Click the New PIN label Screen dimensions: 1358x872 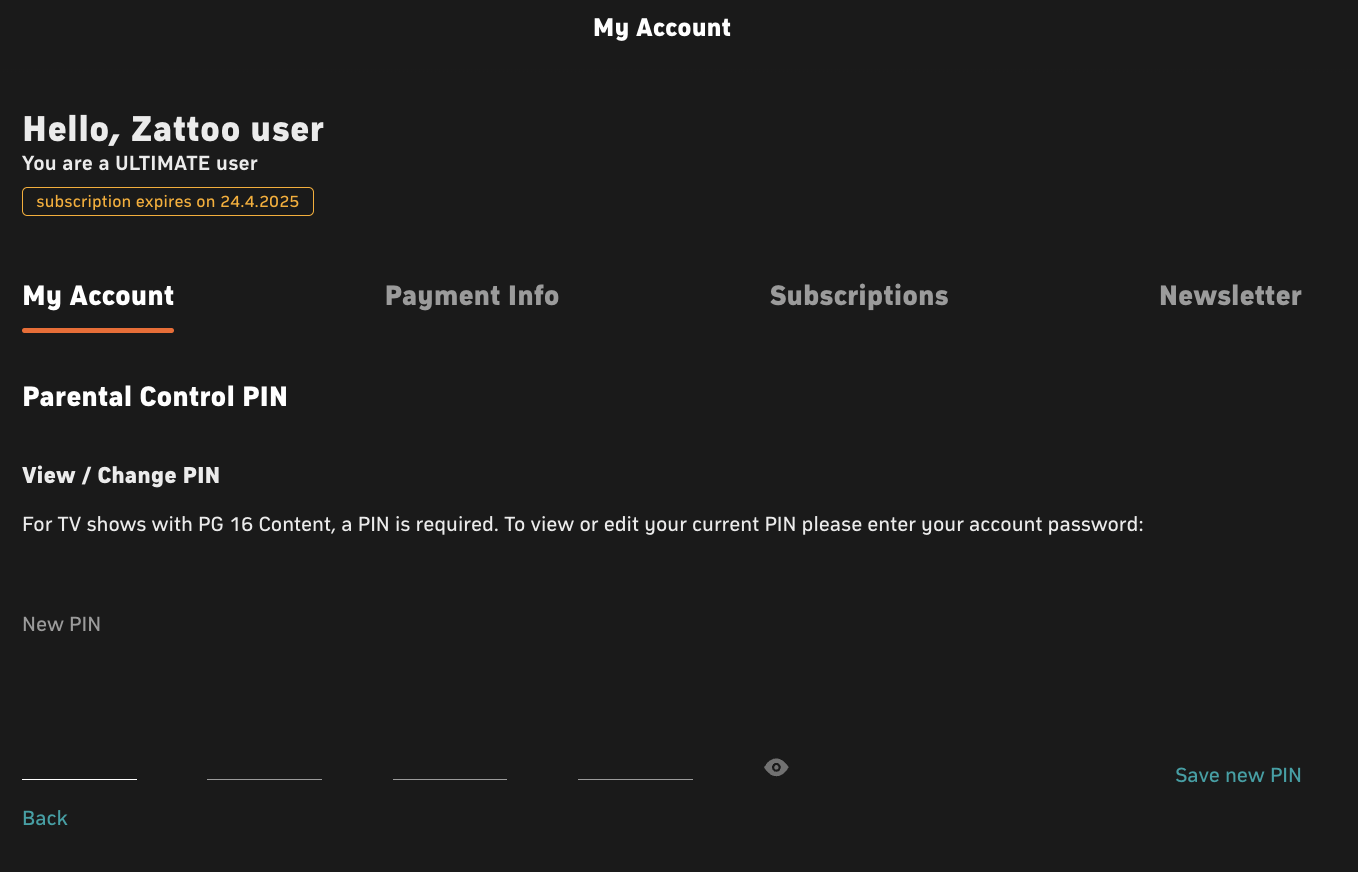[61, 624]
